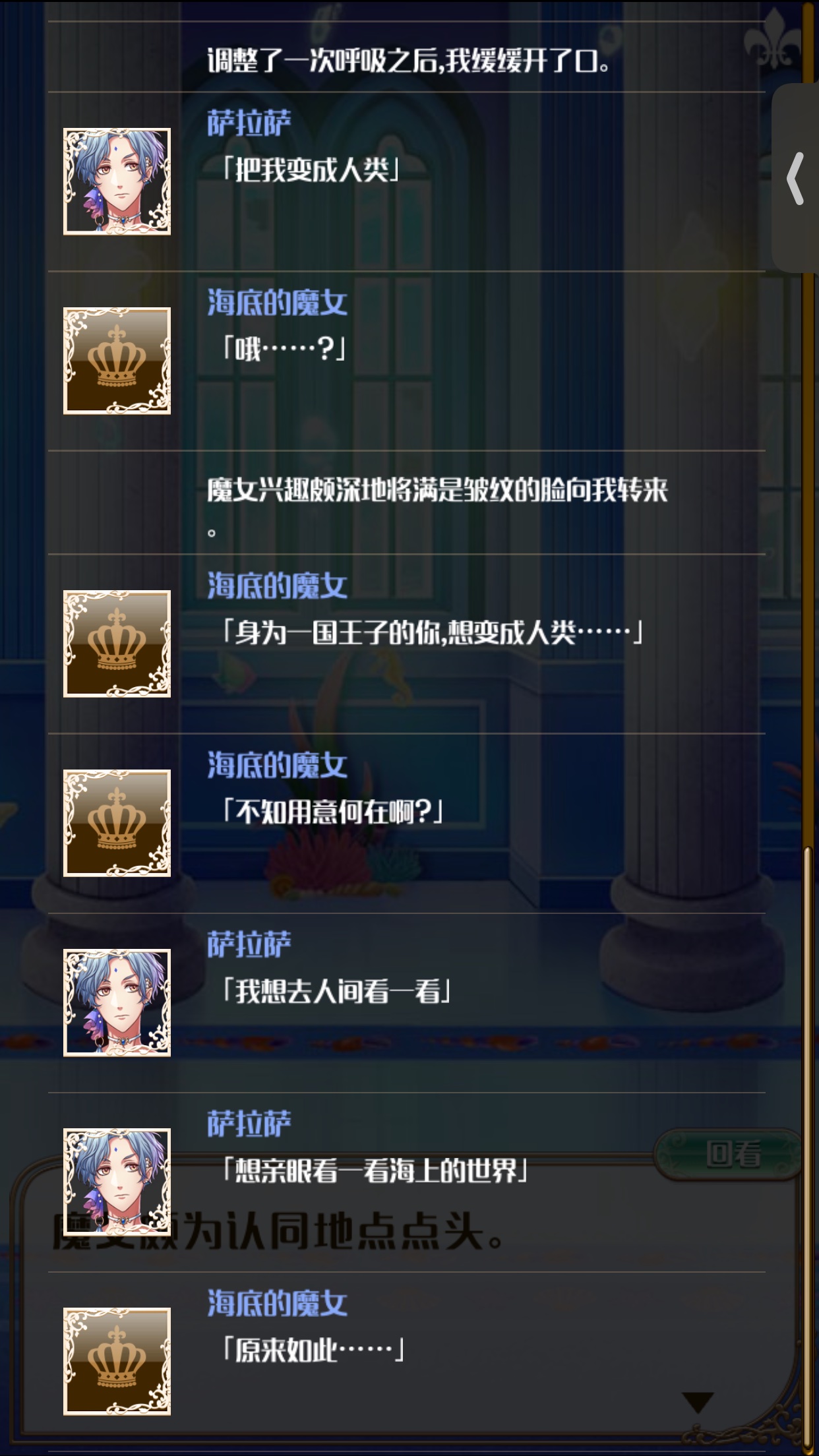Tap the crown avatar beside 「哦……?」

tap(117, 361)
